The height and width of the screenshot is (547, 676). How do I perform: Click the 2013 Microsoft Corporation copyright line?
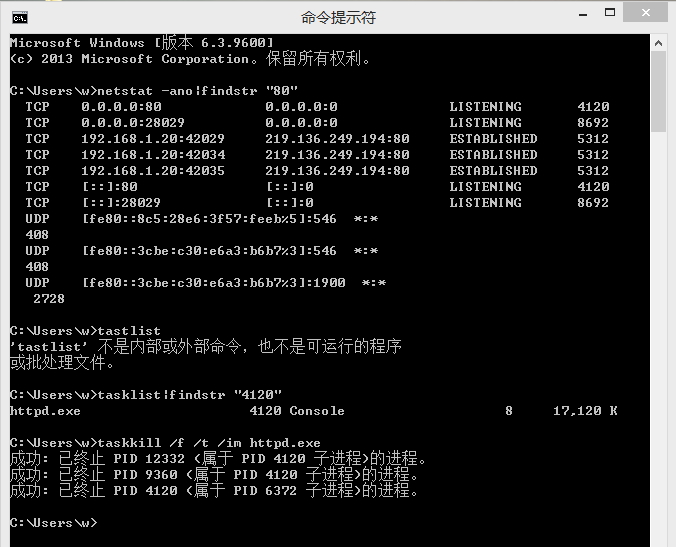pyautogui.click(x=190, y=59)
